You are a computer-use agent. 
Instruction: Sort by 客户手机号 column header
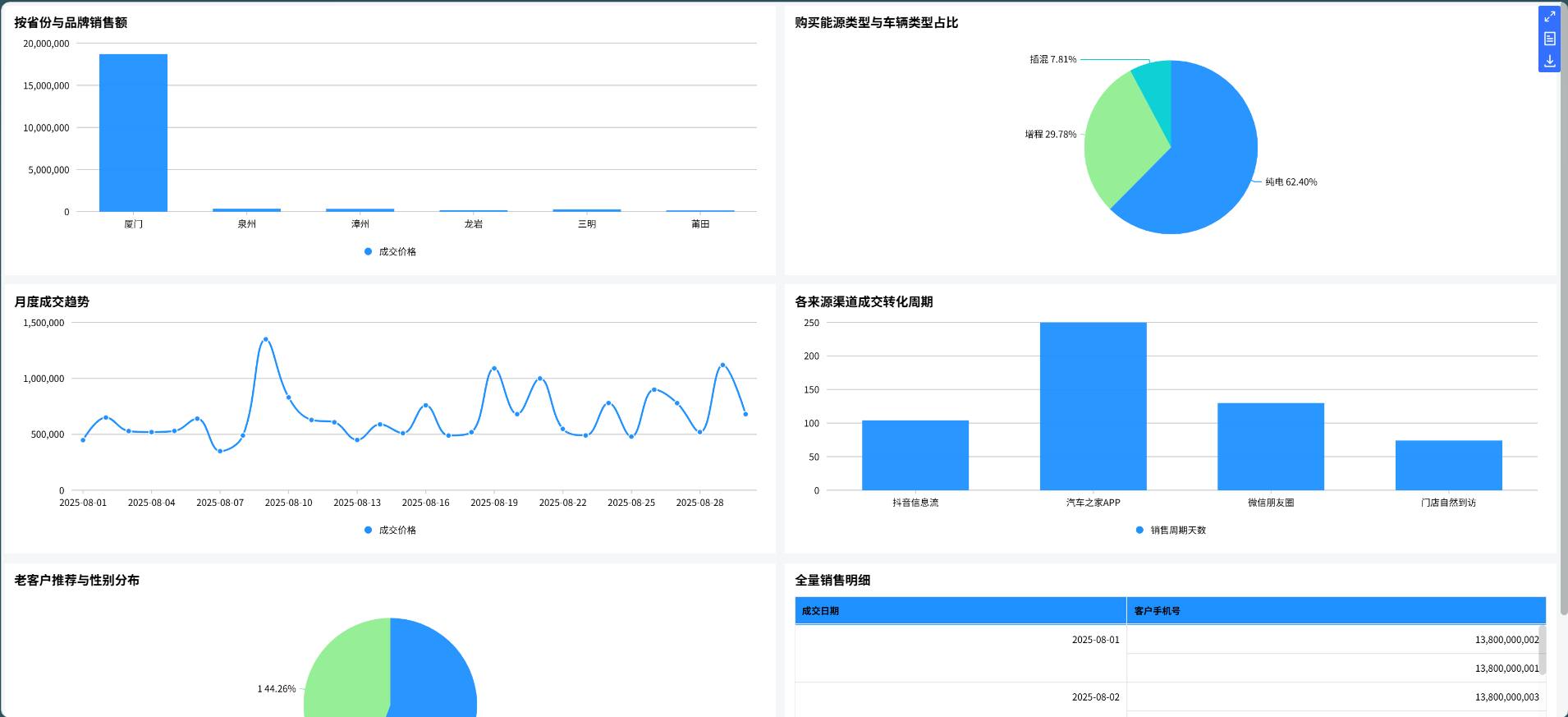point(1336,610)
